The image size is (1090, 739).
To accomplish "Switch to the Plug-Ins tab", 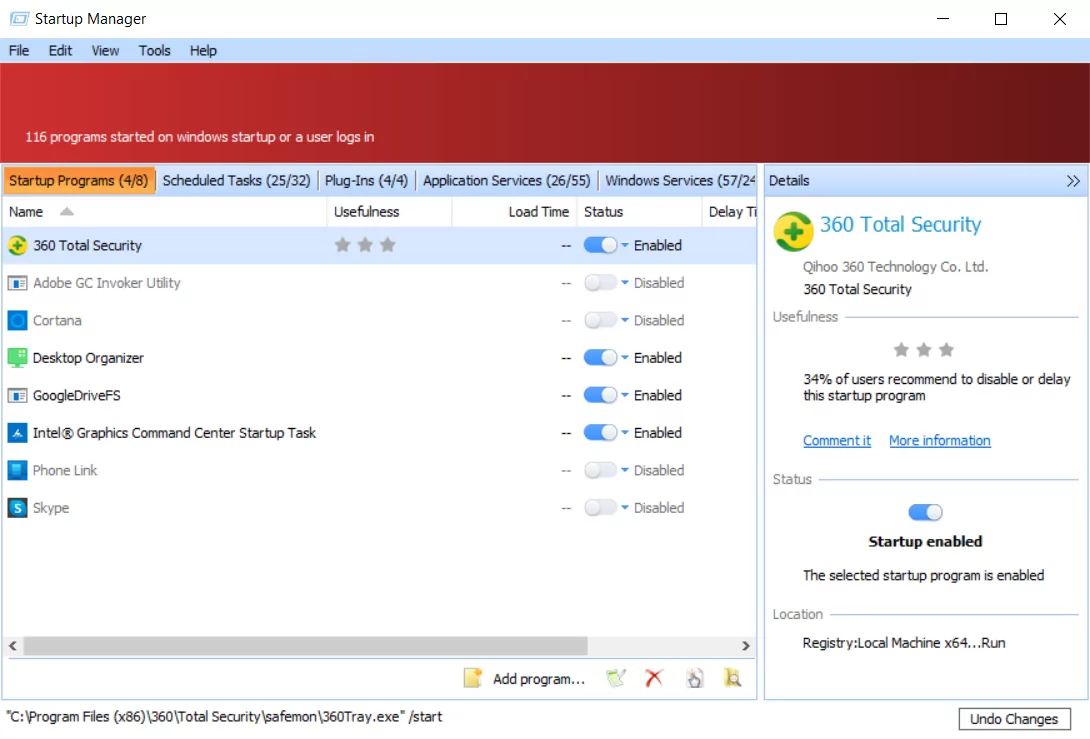I will tap(366, 181).
